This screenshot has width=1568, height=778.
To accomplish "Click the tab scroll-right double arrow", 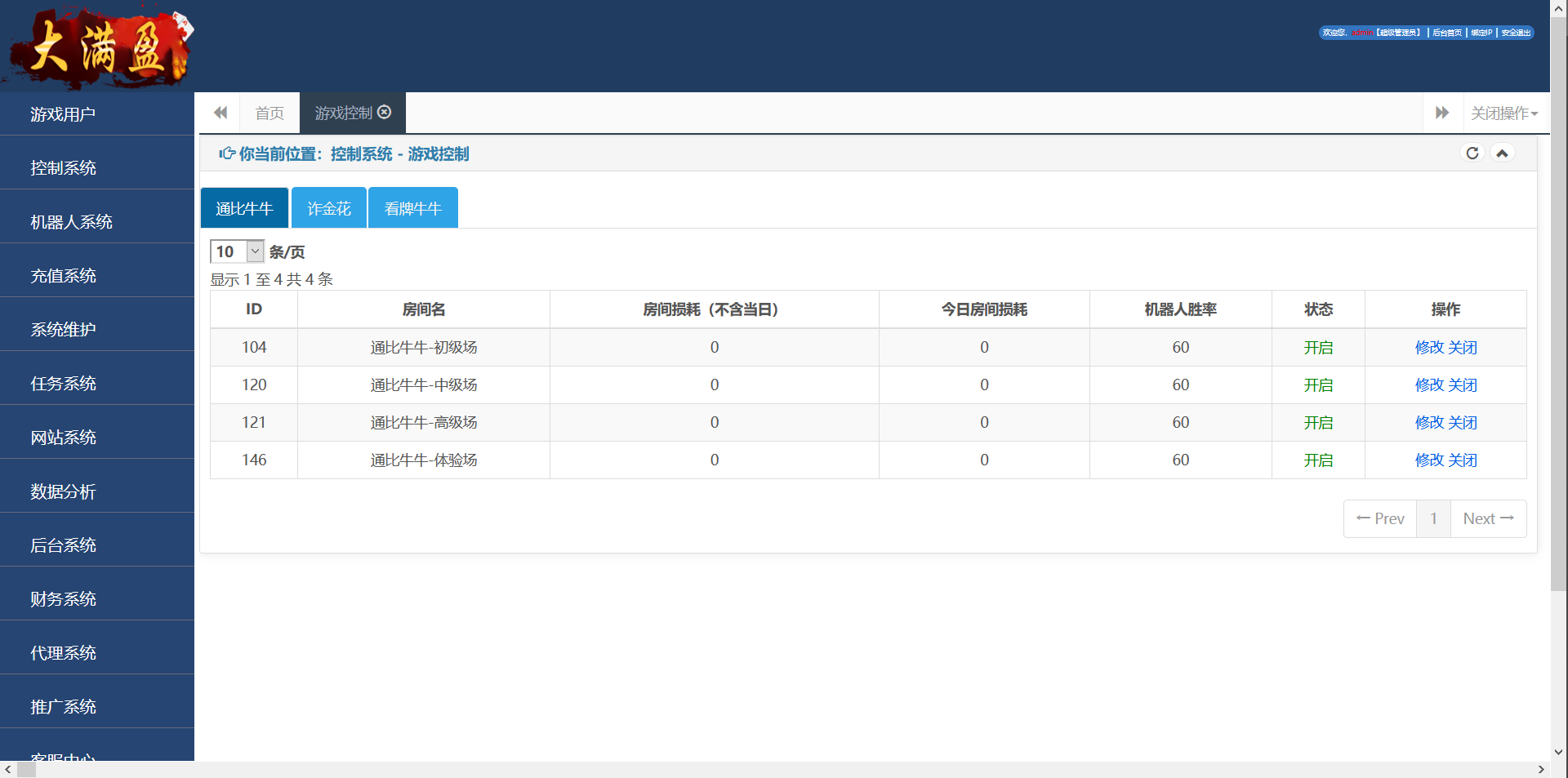I will pyautogui.click(x=1442, y=113).
